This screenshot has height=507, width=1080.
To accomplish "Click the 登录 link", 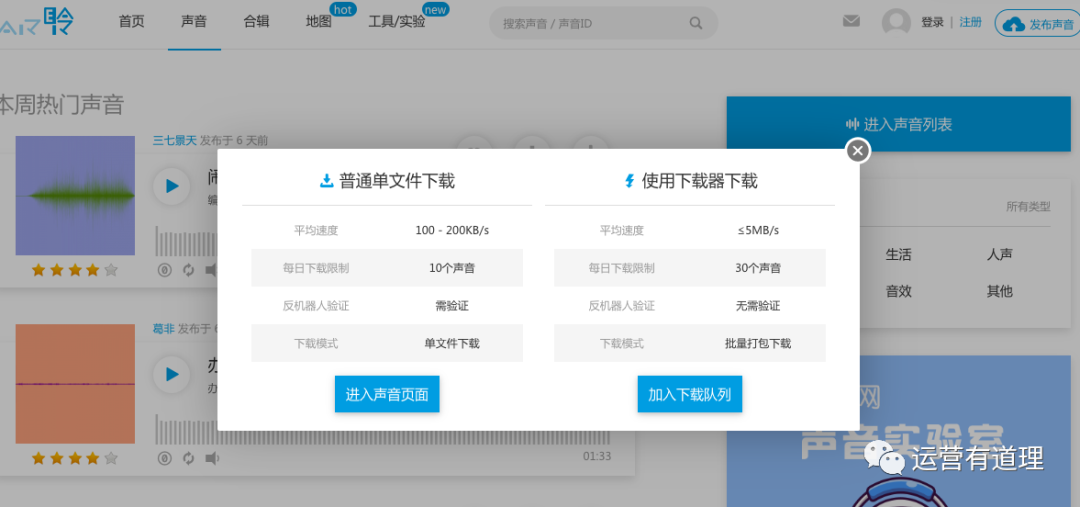I will [x=933, y=22].
